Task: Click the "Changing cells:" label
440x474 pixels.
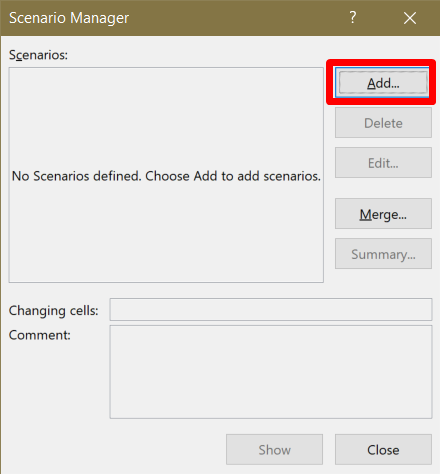Action: coord(54,310)
